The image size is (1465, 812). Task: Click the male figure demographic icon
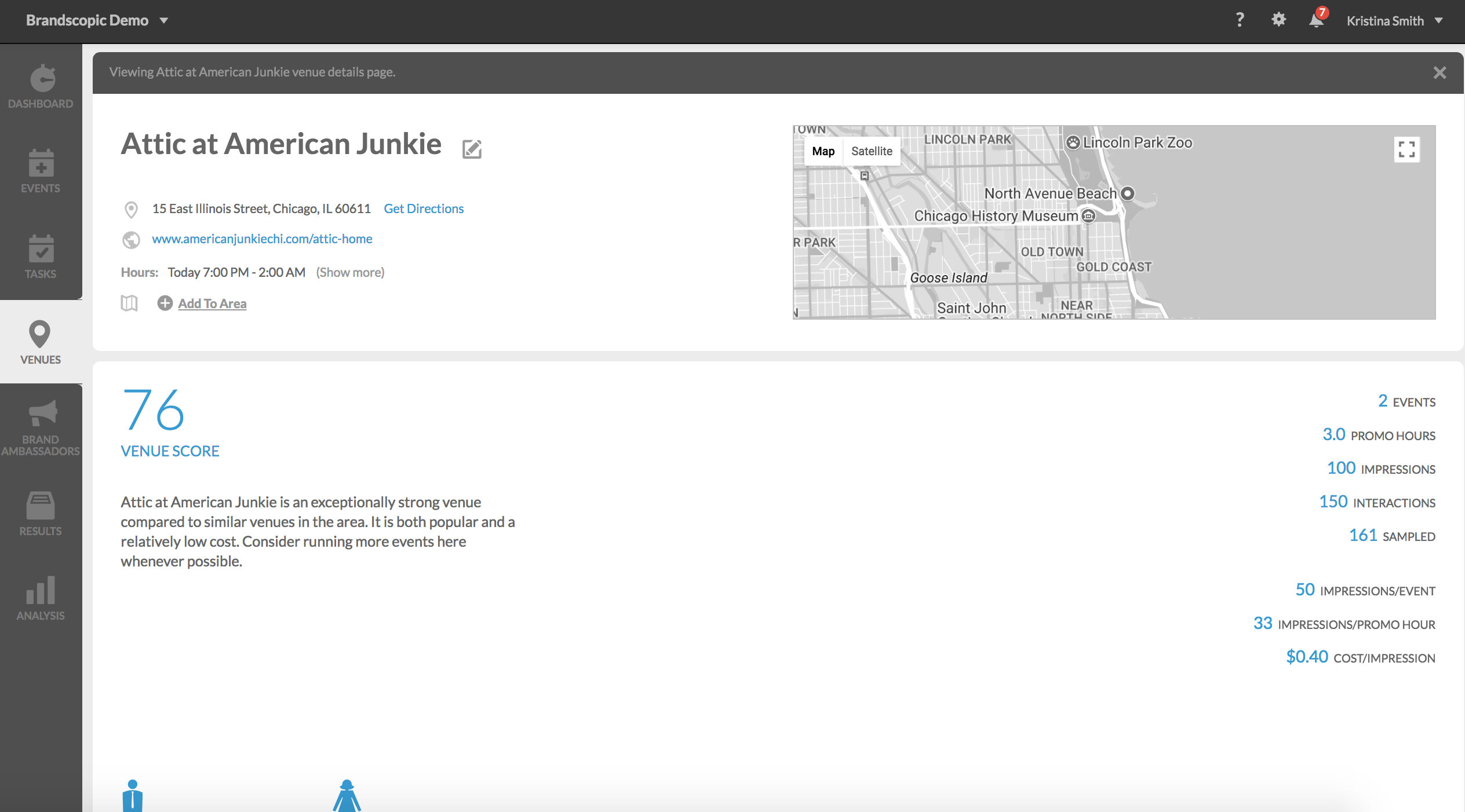pyautogui.click(x=133, y=796)
